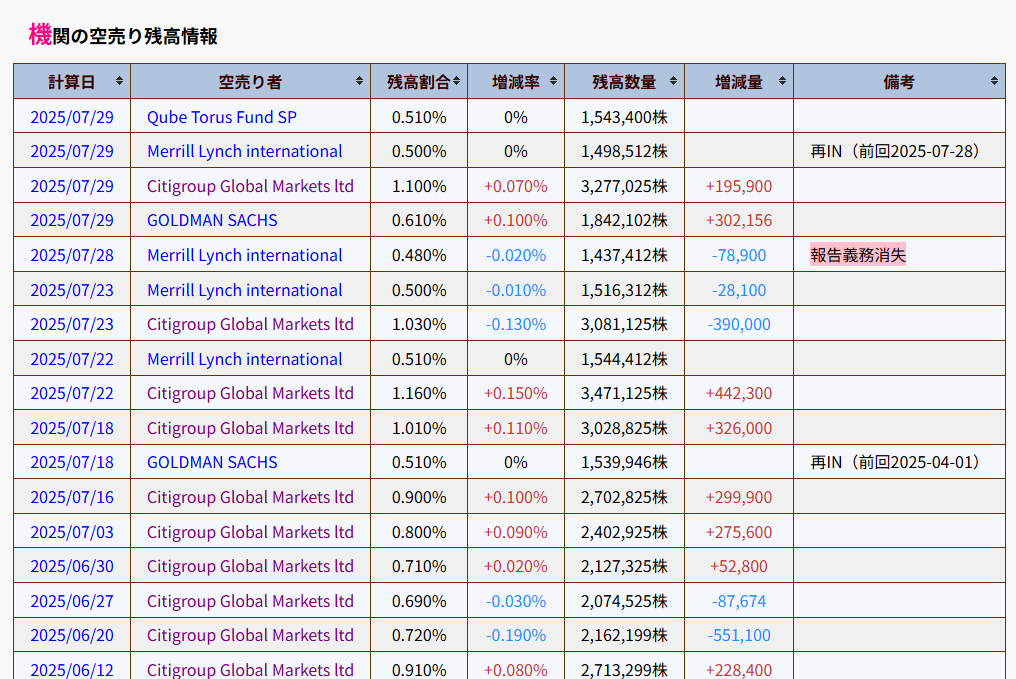Image resolution: width=1016 pixels, height=679 pixels.
Task: Sort by 増減率 column sort arrows
Action: [x=553, y=81]
